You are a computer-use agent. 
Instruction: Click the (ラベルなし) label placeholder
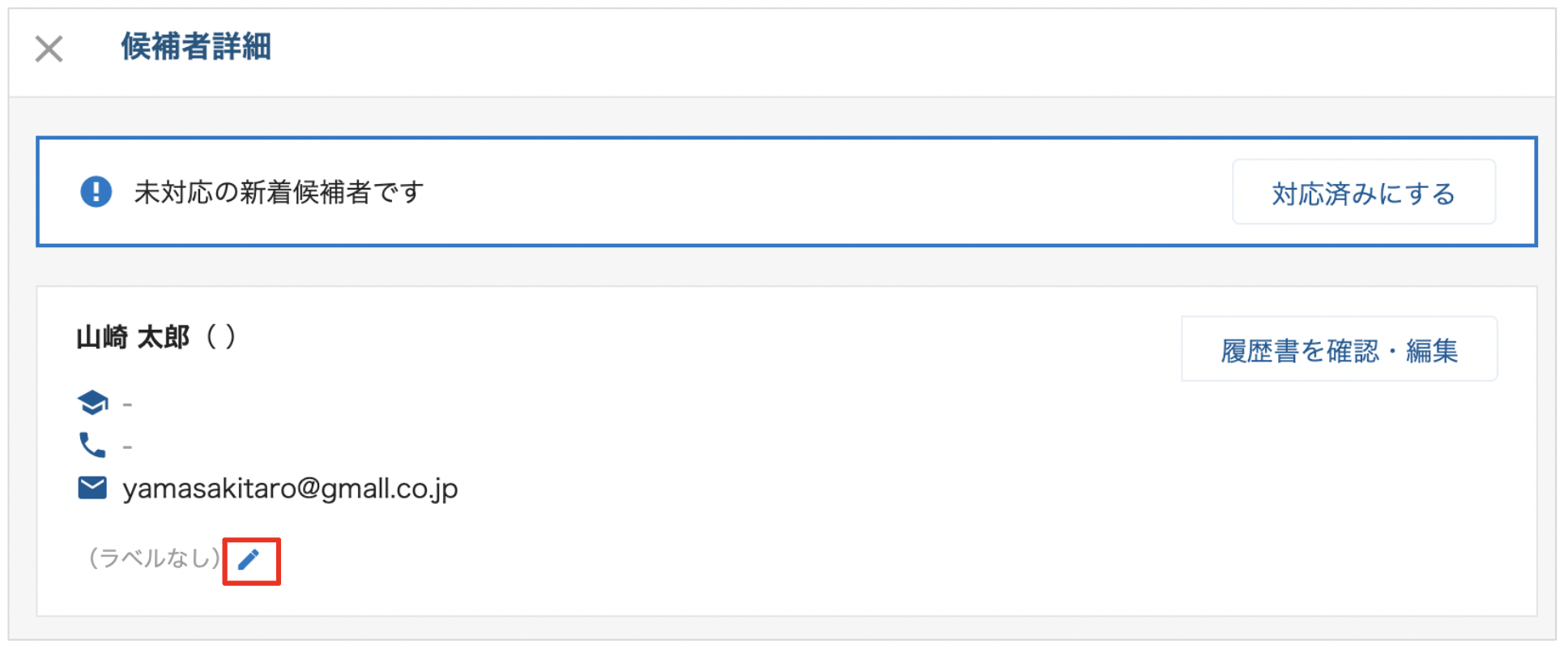point(154,558)
